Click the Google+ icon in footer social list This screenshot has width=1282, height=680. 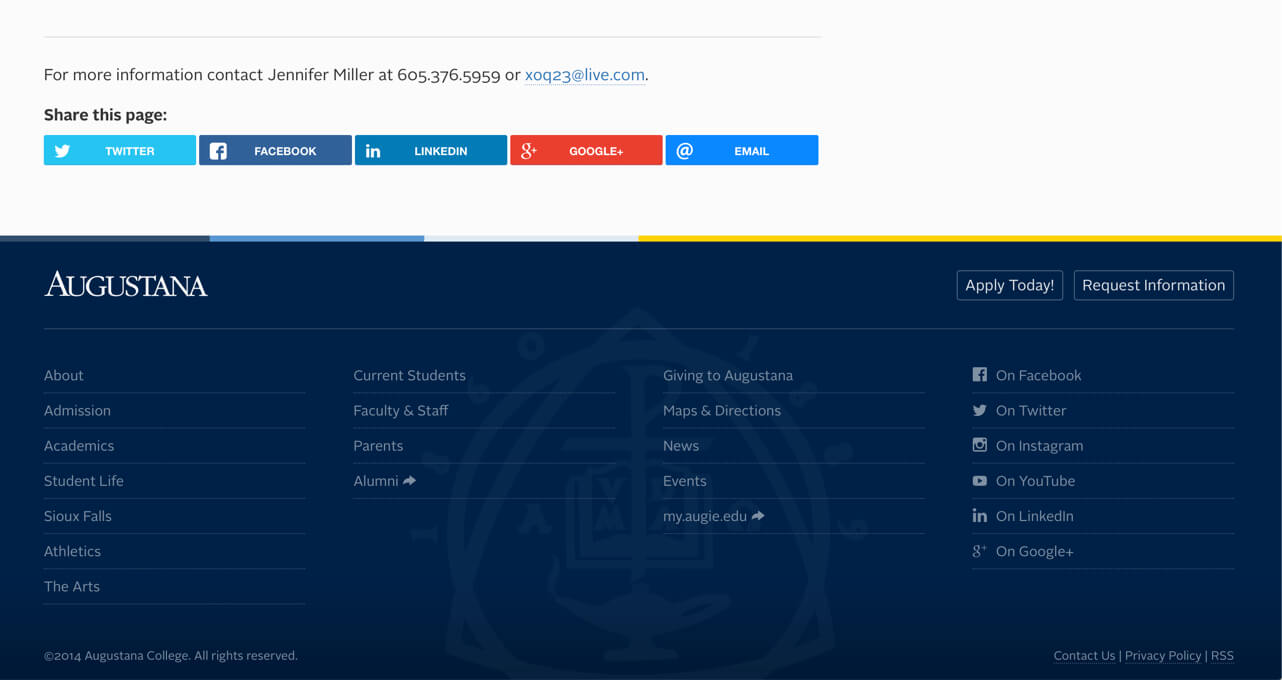(979, 551)
